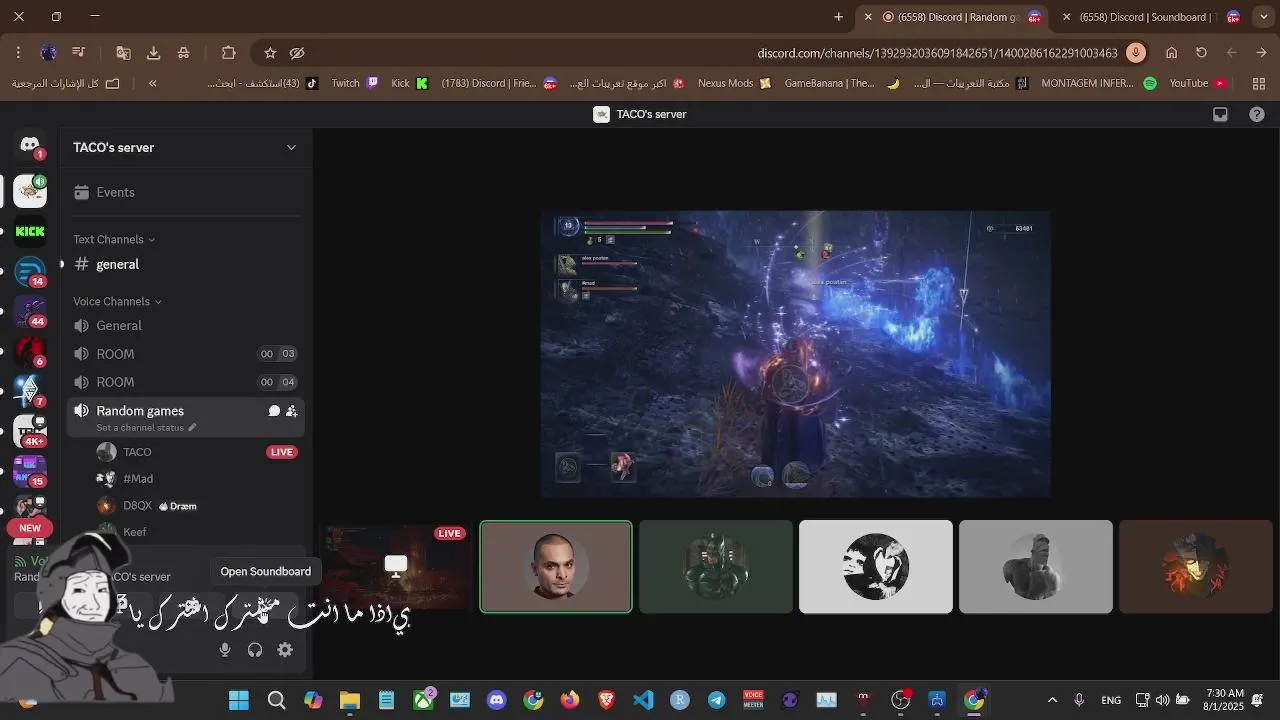Screen dimensions: 1280x720
Task: Open Windows Start menu
Action: [239, 700]
